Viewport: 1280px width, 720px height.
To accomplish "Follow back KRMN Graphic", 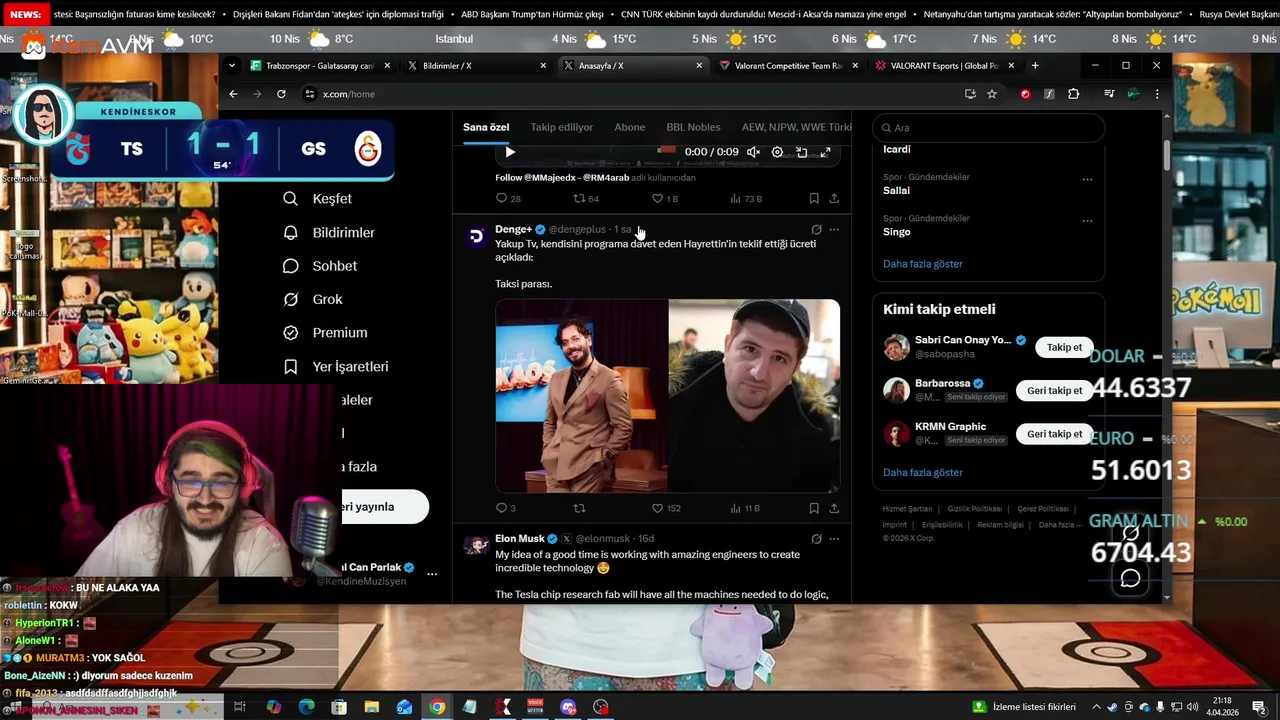I will [1054, 434].
